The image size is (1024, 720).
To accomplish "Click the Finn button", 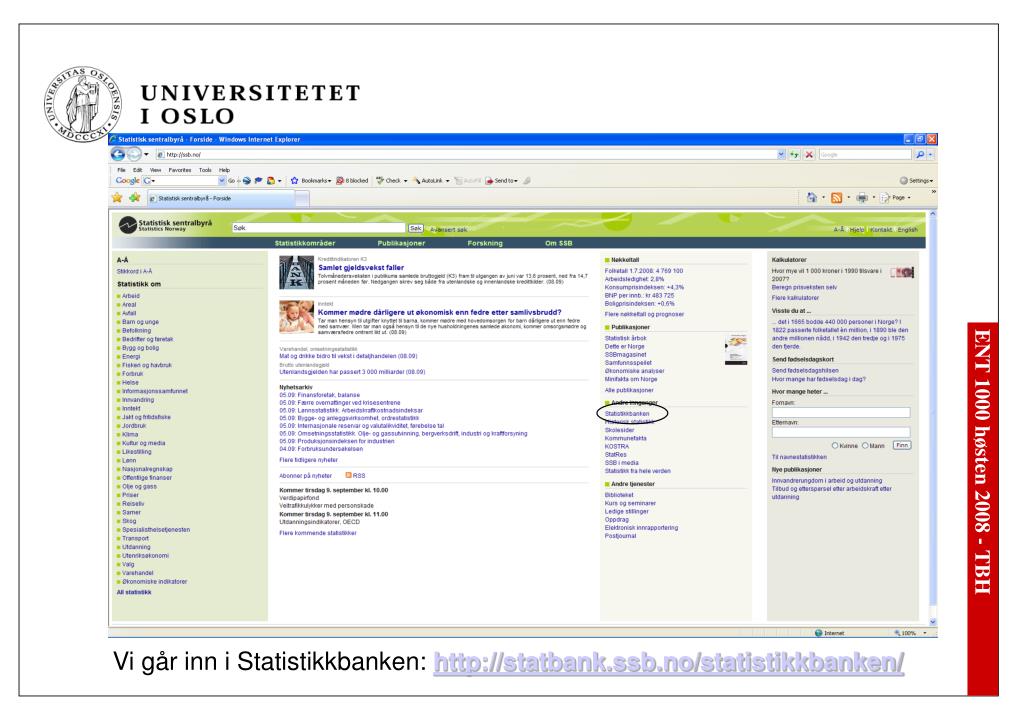I will (x=902, y=445).
